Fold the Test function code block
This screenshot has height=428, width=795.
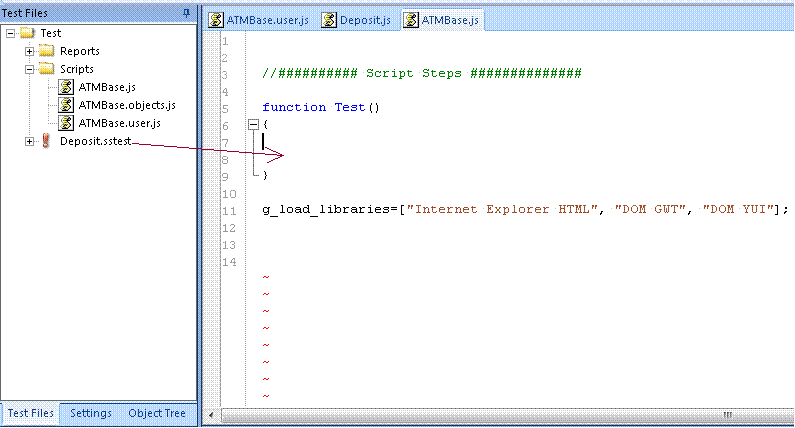click(252, 125)
